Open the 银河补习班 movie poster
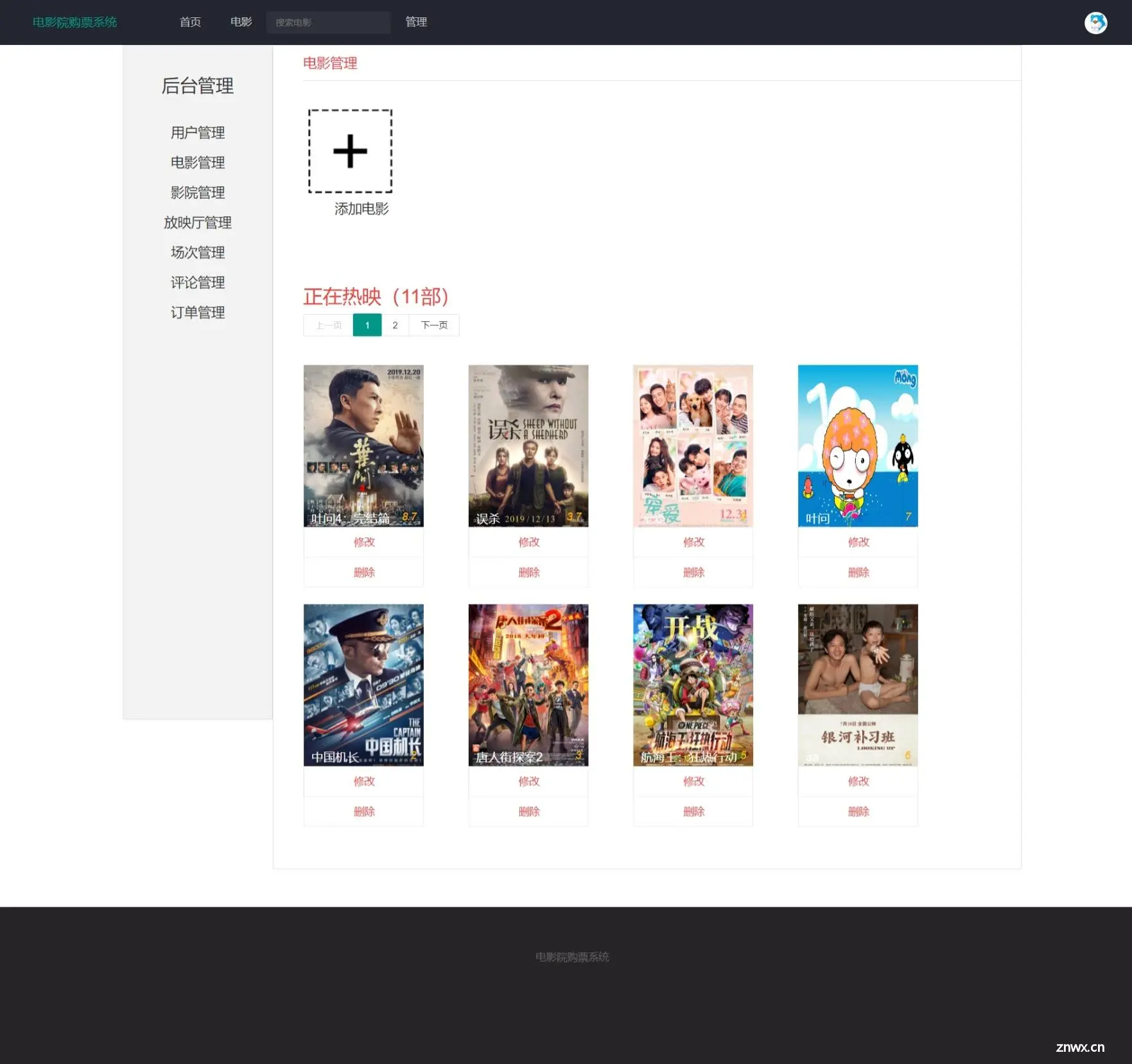This screenshot has height=1064, width=1132. click(x=858, y=685)
